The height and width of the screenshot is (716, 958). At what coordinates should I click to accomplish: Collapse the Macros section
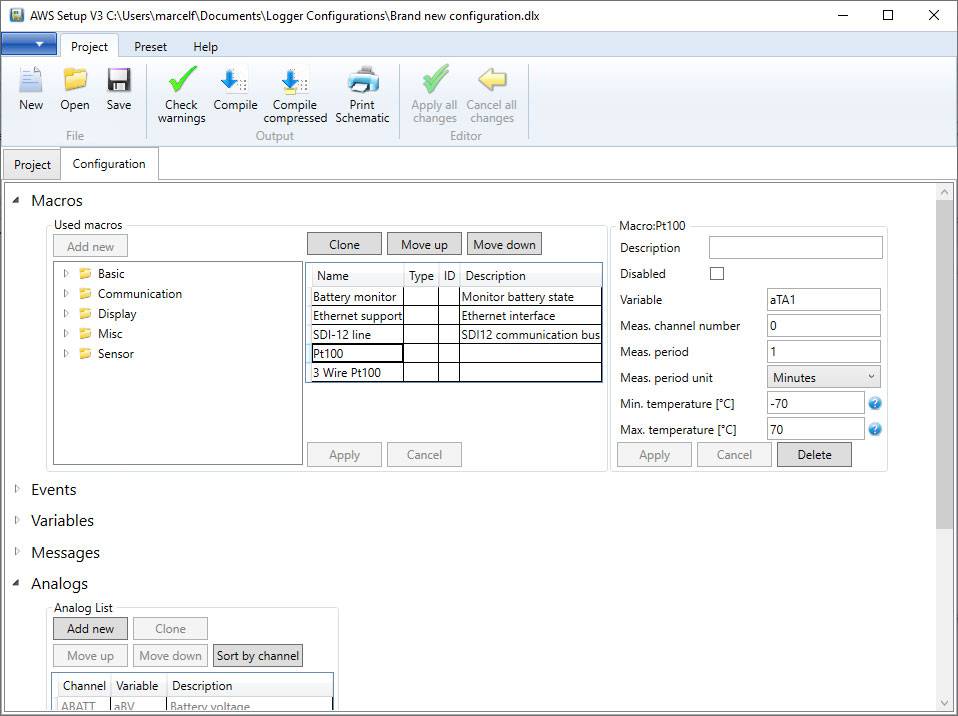click(16, 200)
